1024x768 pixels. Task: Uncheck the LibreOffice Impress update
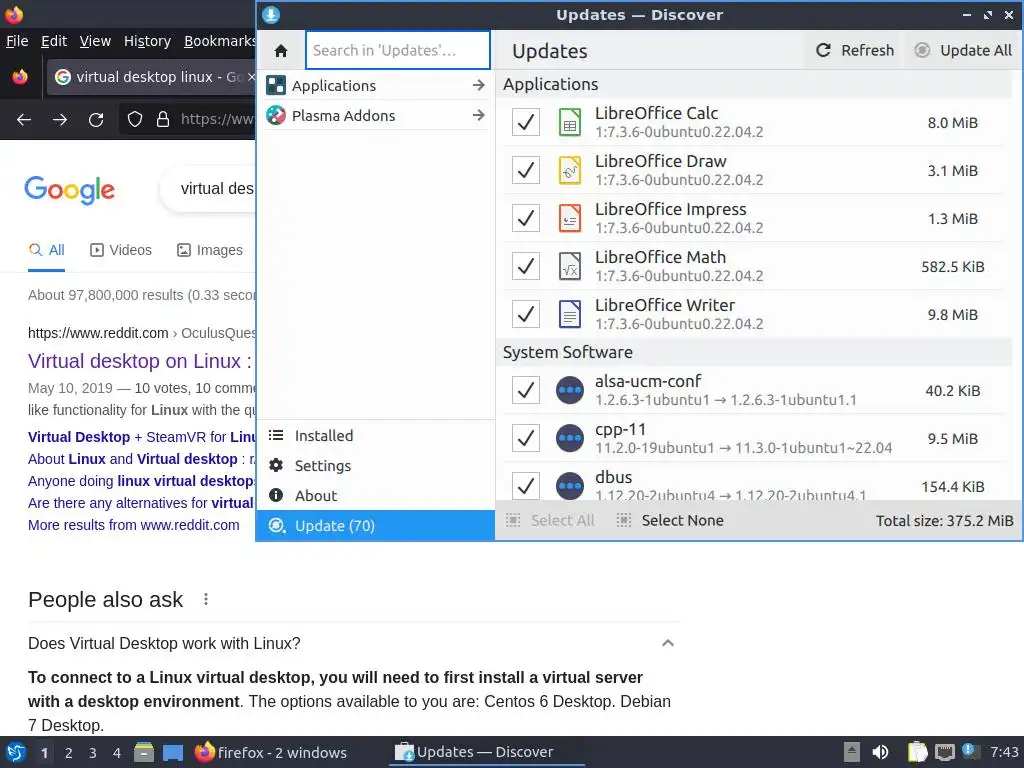tap(526, 219)
